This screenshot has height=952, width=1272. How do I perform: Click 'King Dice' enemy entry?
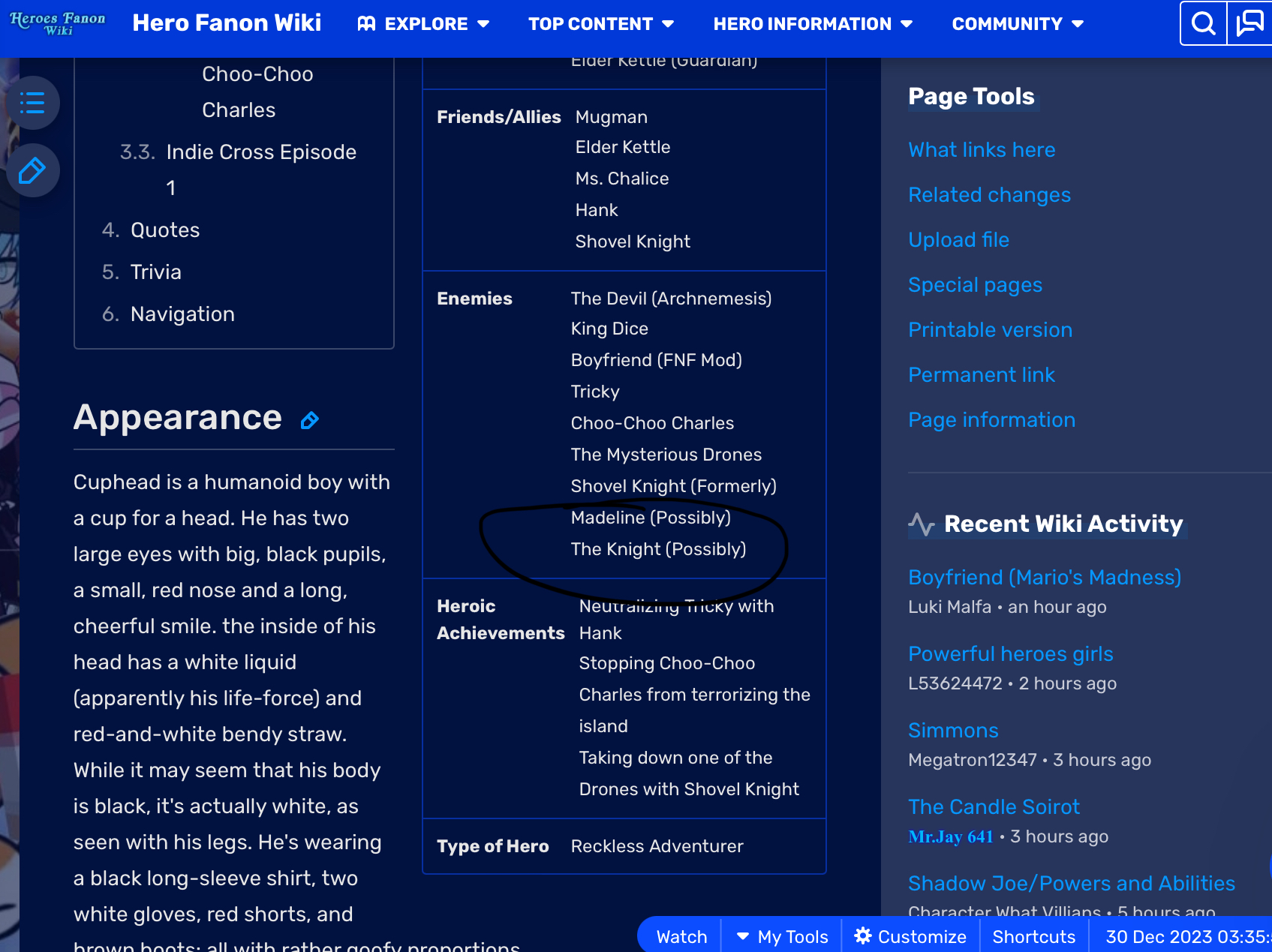click(609, 329)
